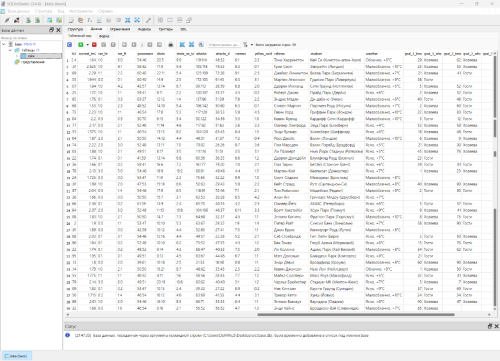Switch to the Форма view tab
The width and height of the screenshot is (500, 361).
pyautogui.click(x=104, y=36)
